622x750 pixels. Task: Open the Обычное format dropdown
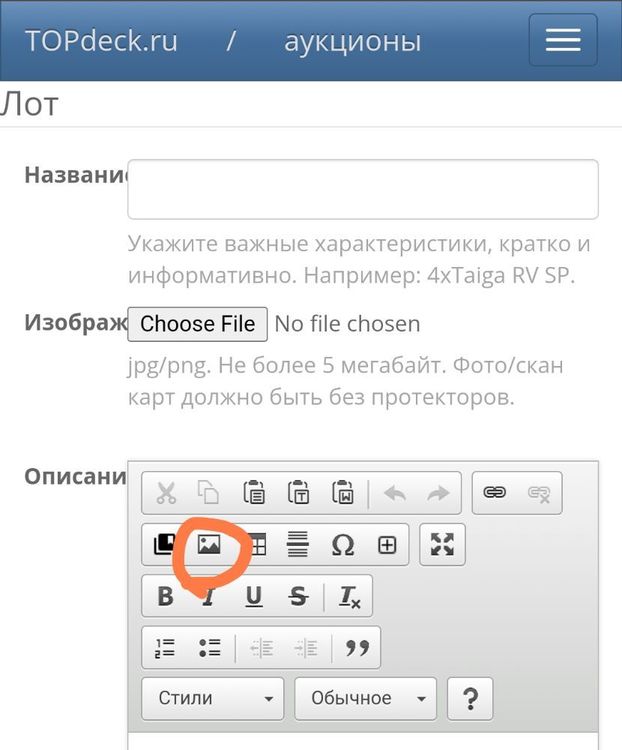pyautogui.click(x=366, y=698)
